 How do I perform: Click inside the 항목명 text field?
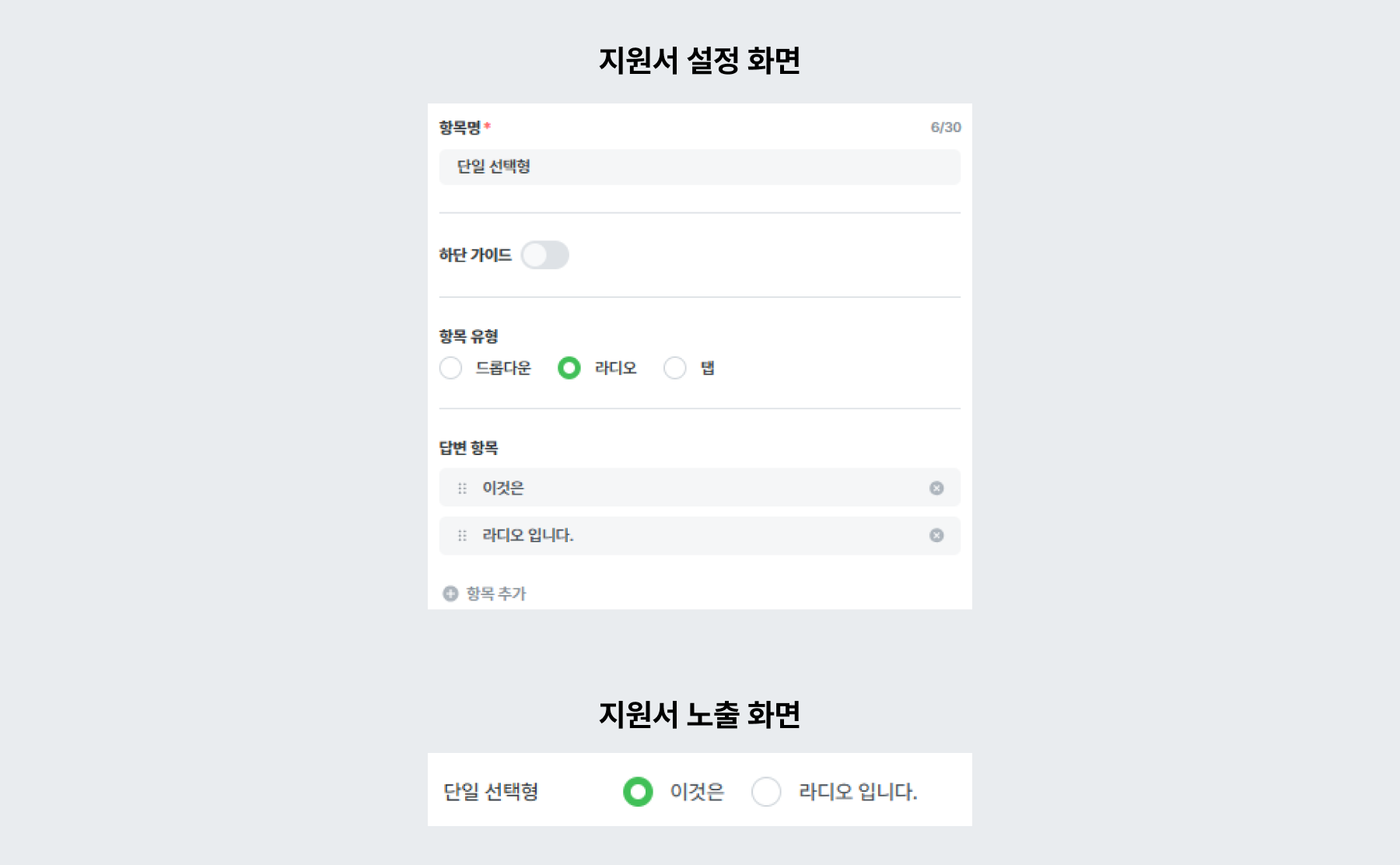(698, 166)
